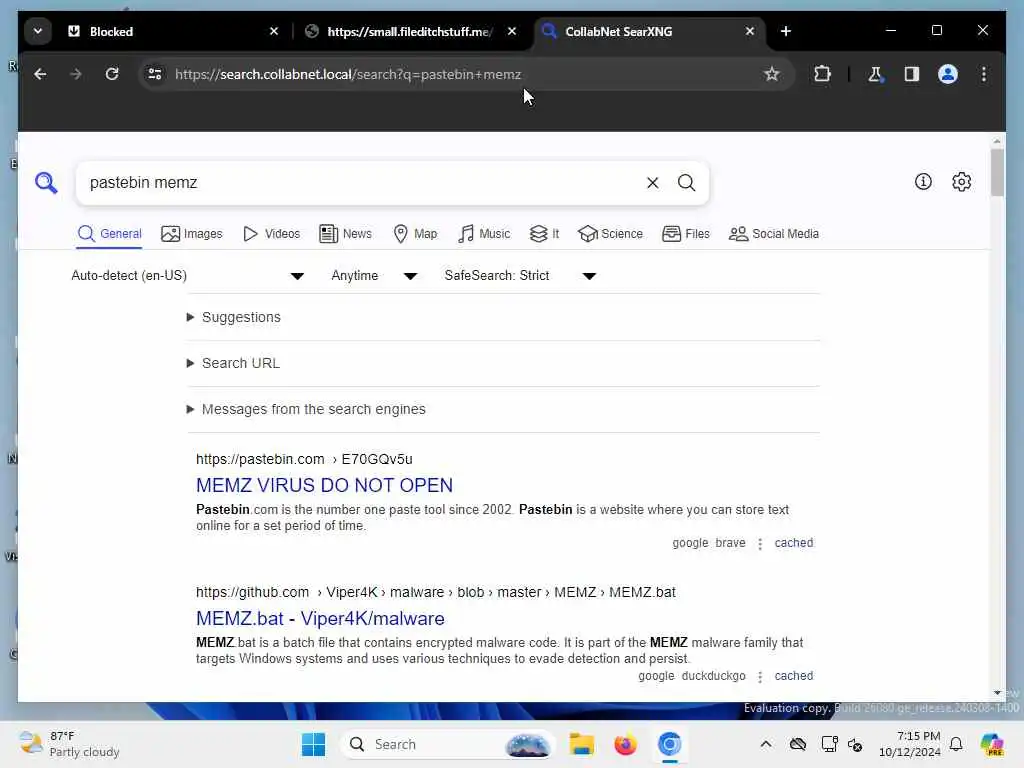The height and width of the screenshot is (768, 1024).
Task: Click the scrollbar down arrow
Action: pos(997,693)
